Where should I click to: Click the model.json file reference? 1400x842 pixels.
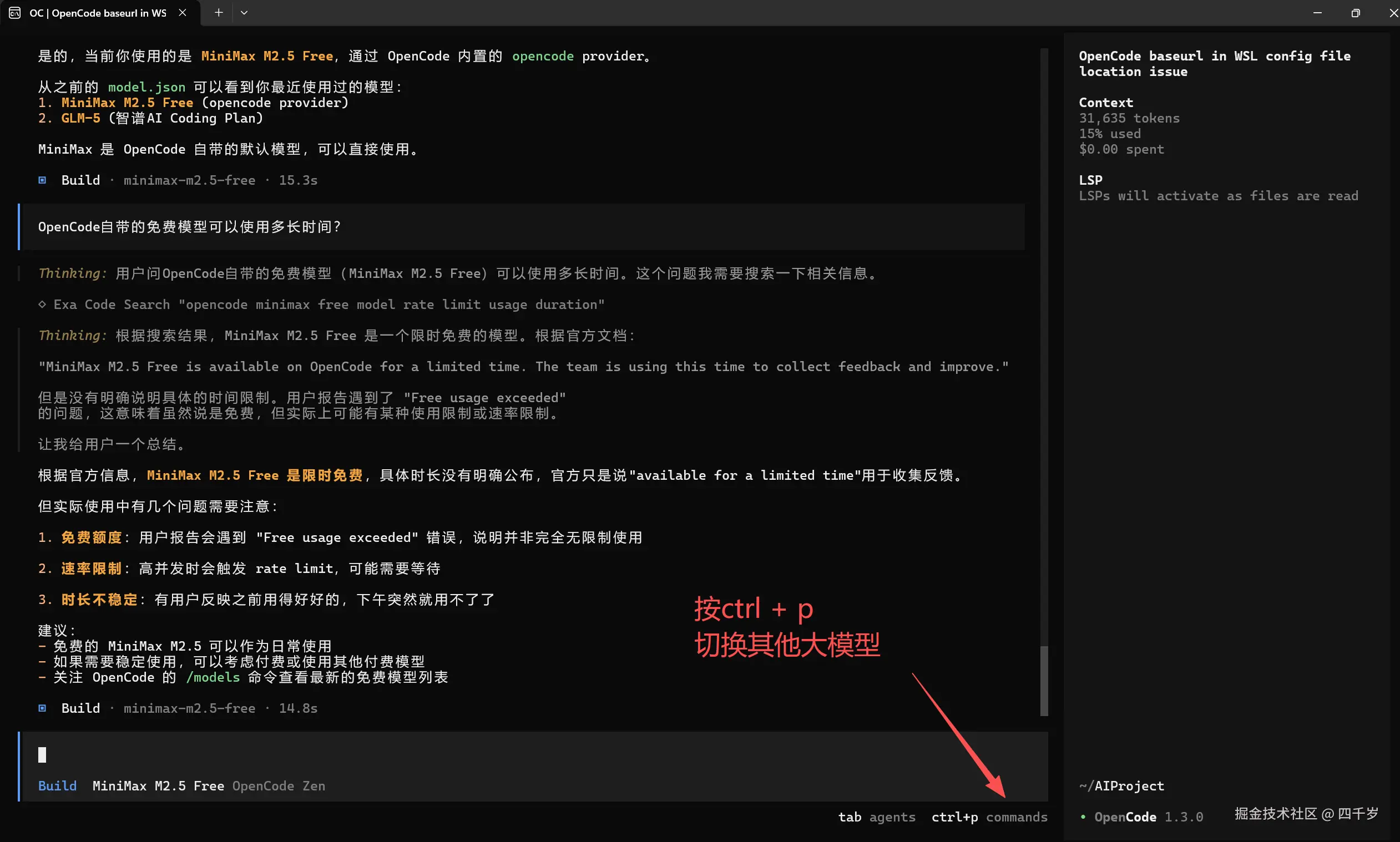(x=146, y=87)
